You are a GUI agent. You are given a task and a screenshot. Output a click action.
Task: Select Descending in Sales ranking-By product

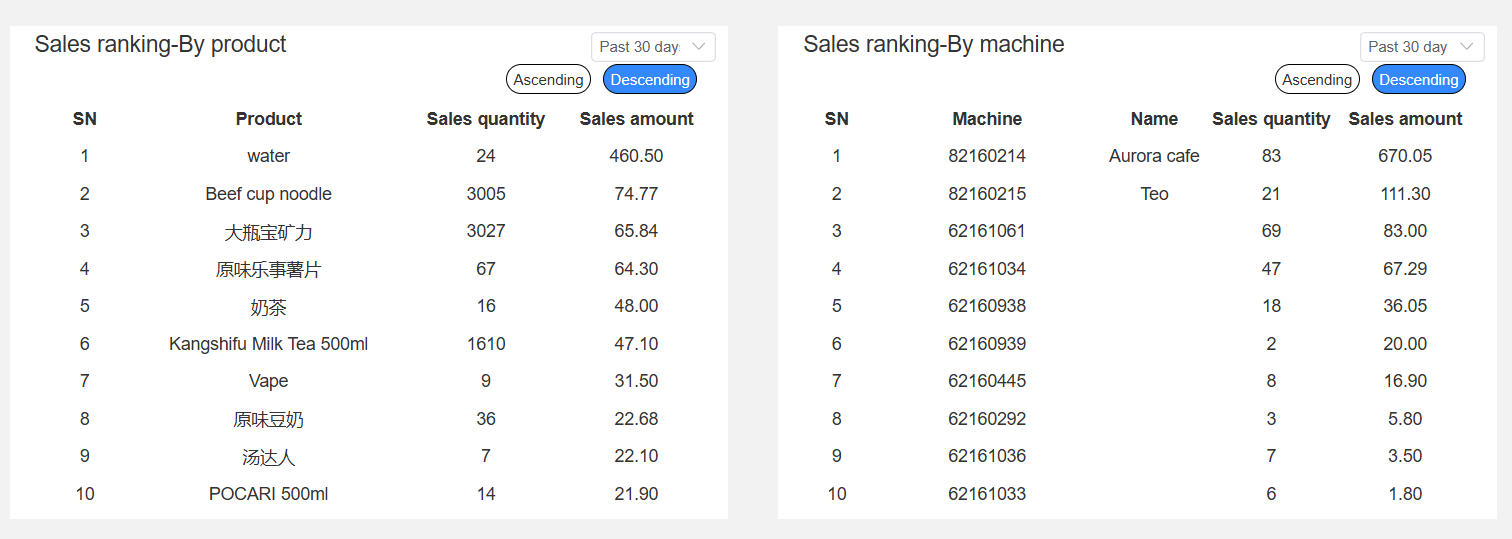tap(650, 80)
